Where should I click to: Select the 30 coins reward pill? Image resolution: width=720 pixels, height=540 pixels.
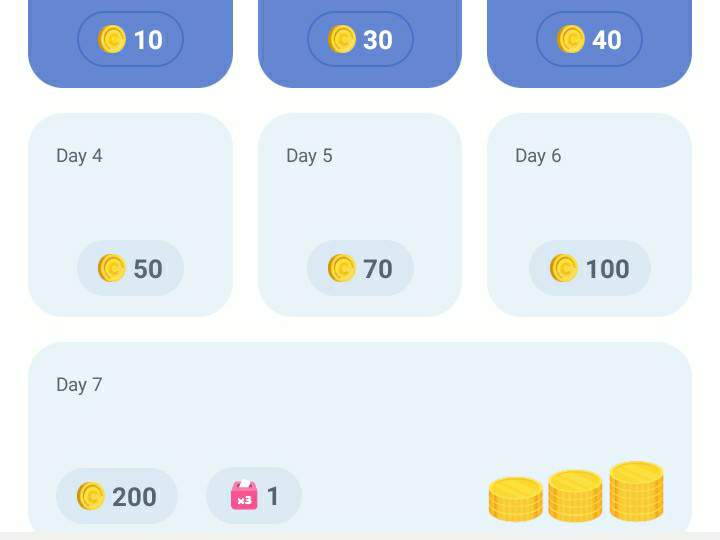360,40
